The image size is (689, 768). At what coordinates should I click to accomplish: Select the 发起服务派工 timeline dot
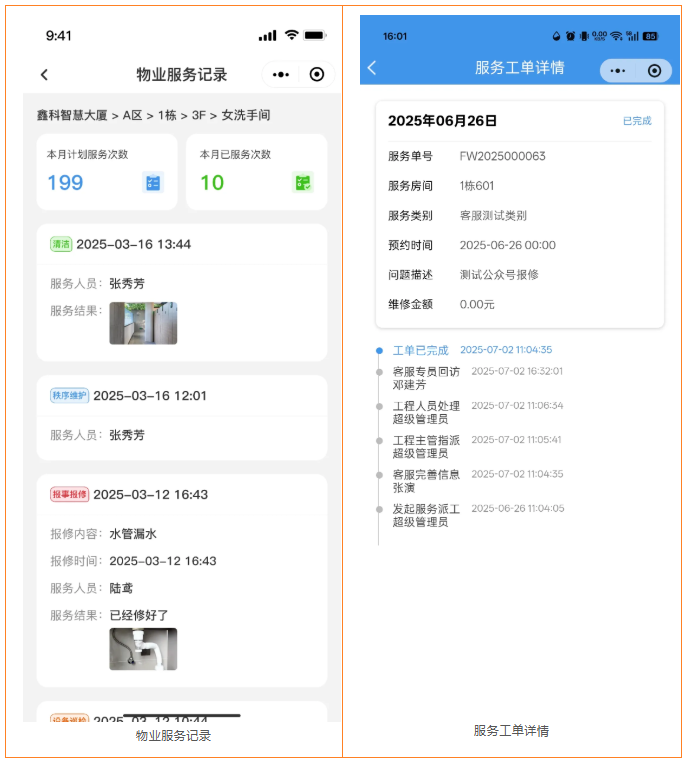click(x=379, y=509)
